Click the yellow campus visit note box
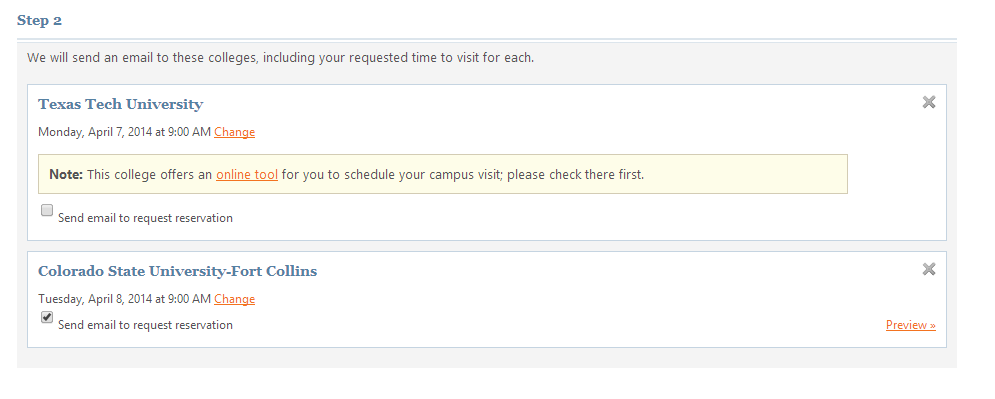Image resolution: width=995 pixels, height=399 pixels. [x=443, y=174]
